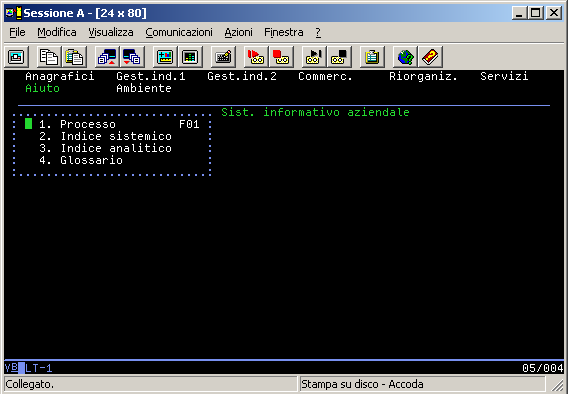Viewport: 568px width, 394px height.
Task: Open the Modifica menu
Action: pyautogui.click(x=57, y=33)
